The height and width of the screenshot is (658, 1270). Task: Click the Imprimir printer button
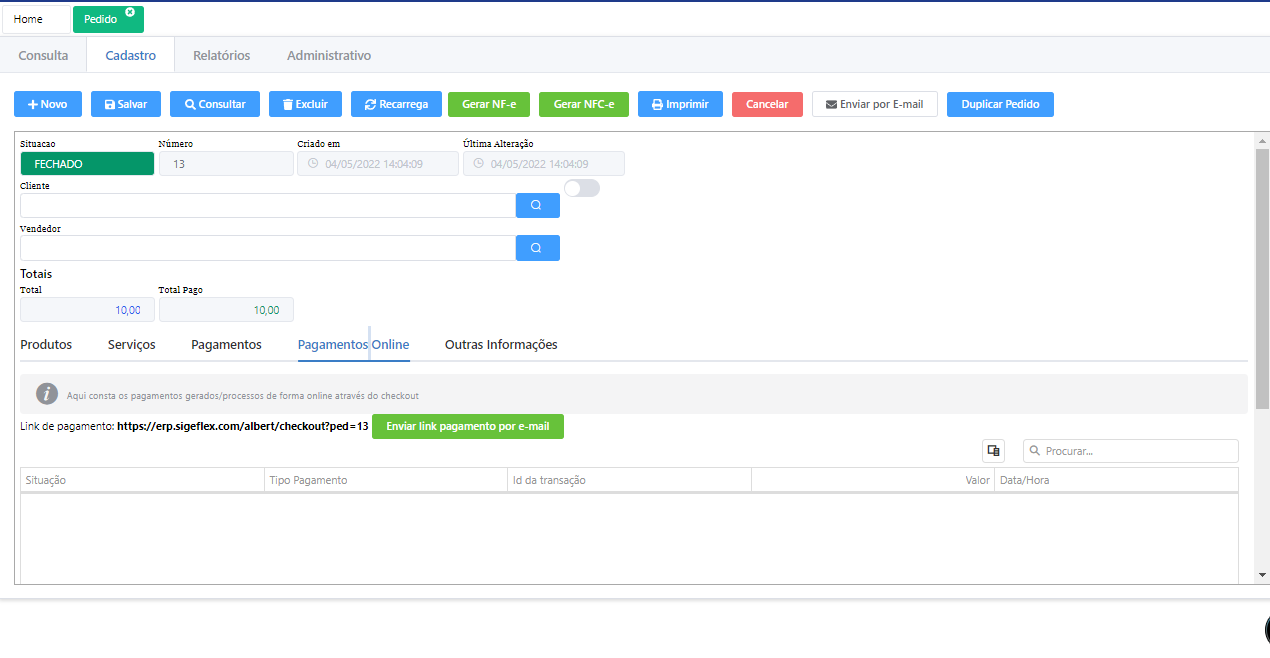680,104
